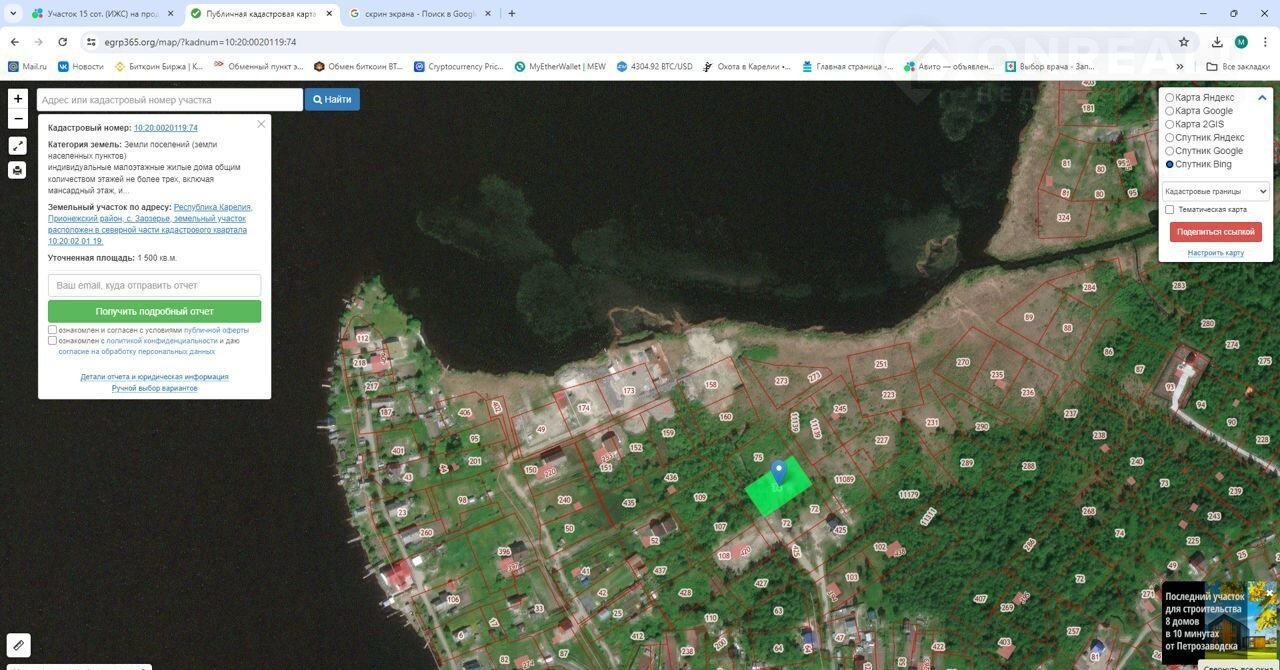
Task: Close the cadastral info panel
Action: click(x=261, y=124)
